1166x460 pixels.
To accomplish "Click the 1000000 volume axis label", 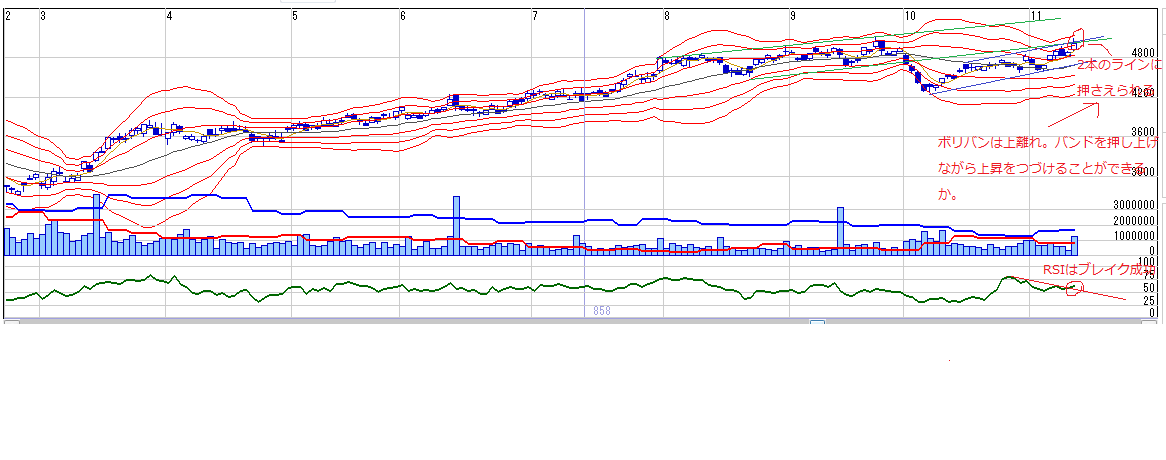I will coord(1134,236).
